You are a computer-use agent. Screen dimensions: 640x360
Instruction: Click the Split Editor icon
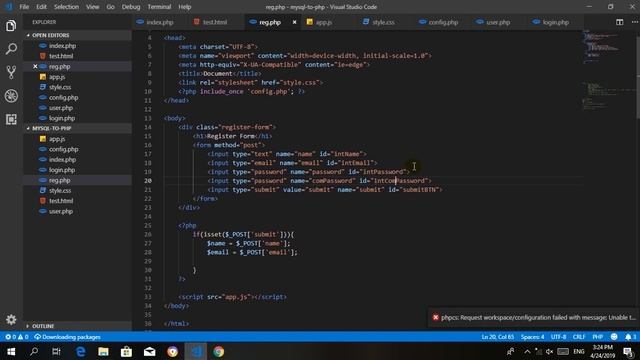pyautogui.click(x=619, y=22)
